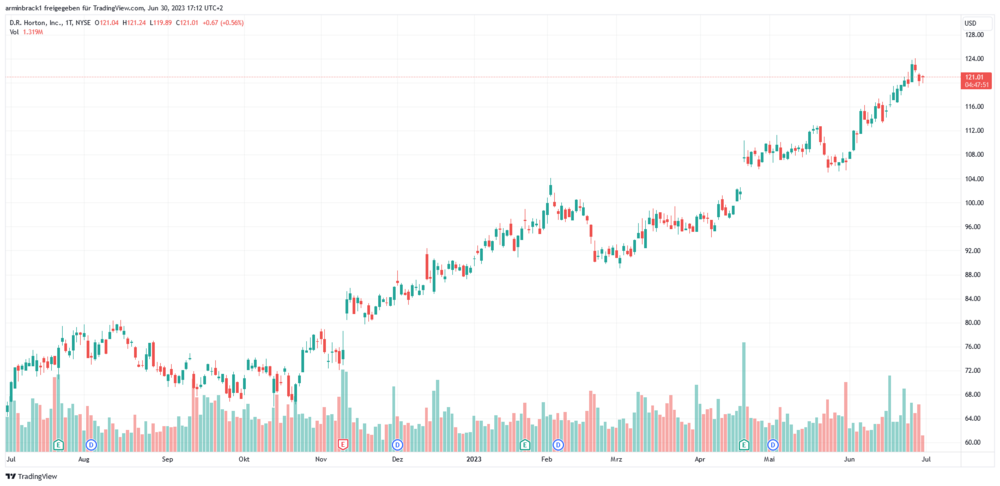Click the dividend marker near Aug
The width and height of the screenshot is (1000, 486).
coord(91,443)
